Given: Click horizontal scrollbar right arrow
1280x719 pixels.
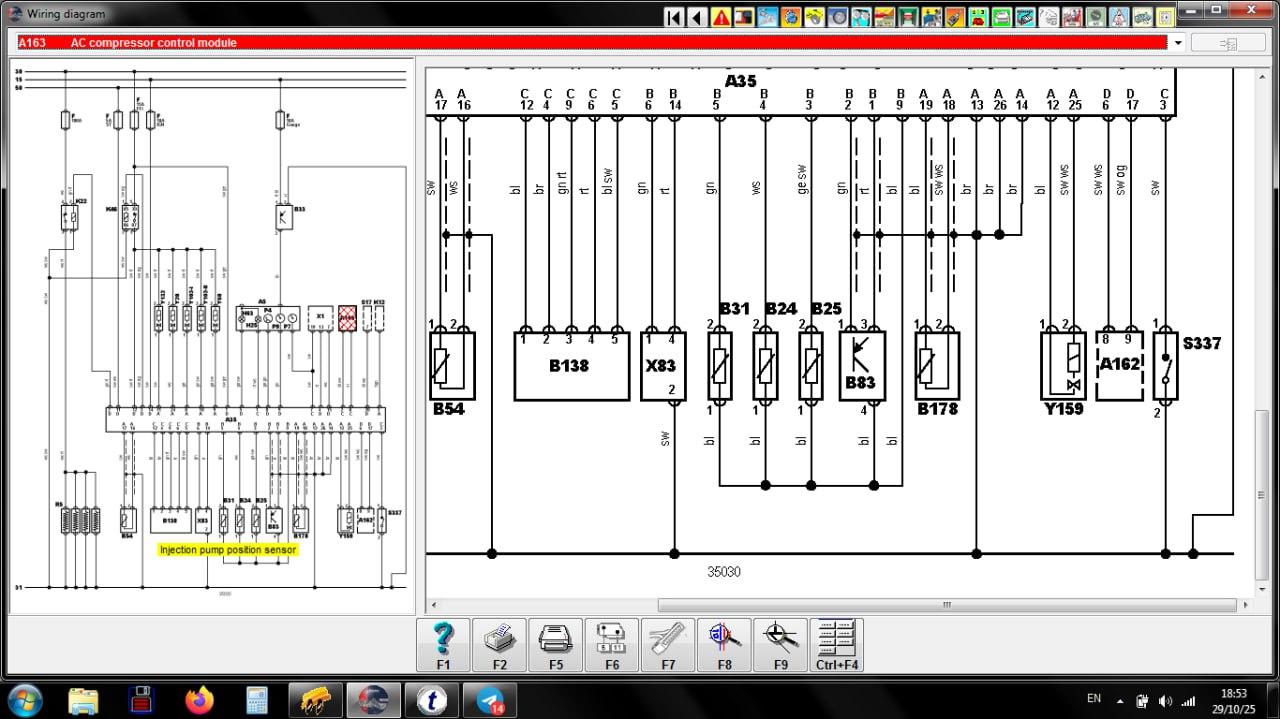Looking at the screenshot, I should pyautogui.click(x=1245, y=605).
